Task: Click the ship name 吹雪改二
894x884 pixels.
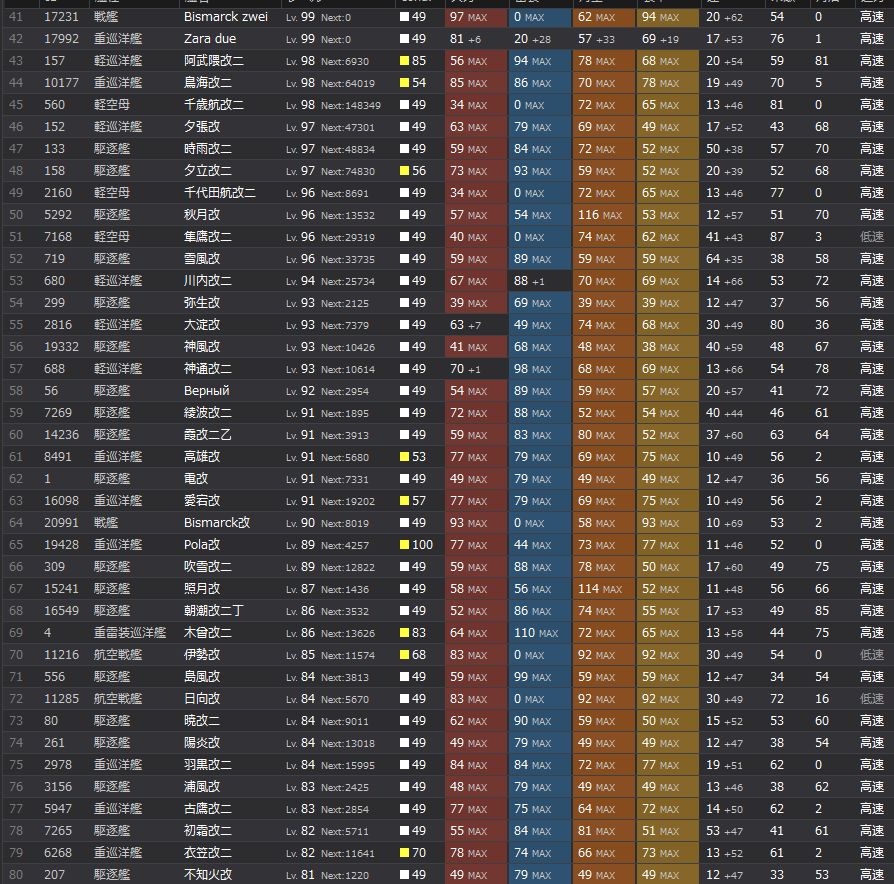Action: pos(208,566)
